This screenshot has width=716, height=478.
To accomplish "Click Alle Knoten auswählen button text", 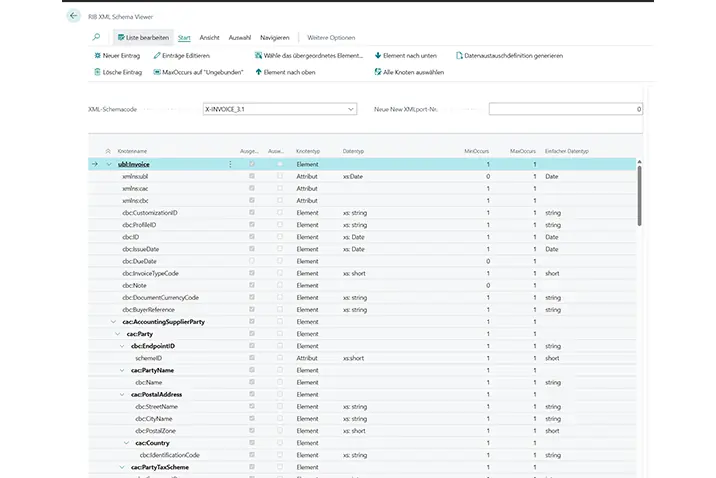I will coord(413,72).
